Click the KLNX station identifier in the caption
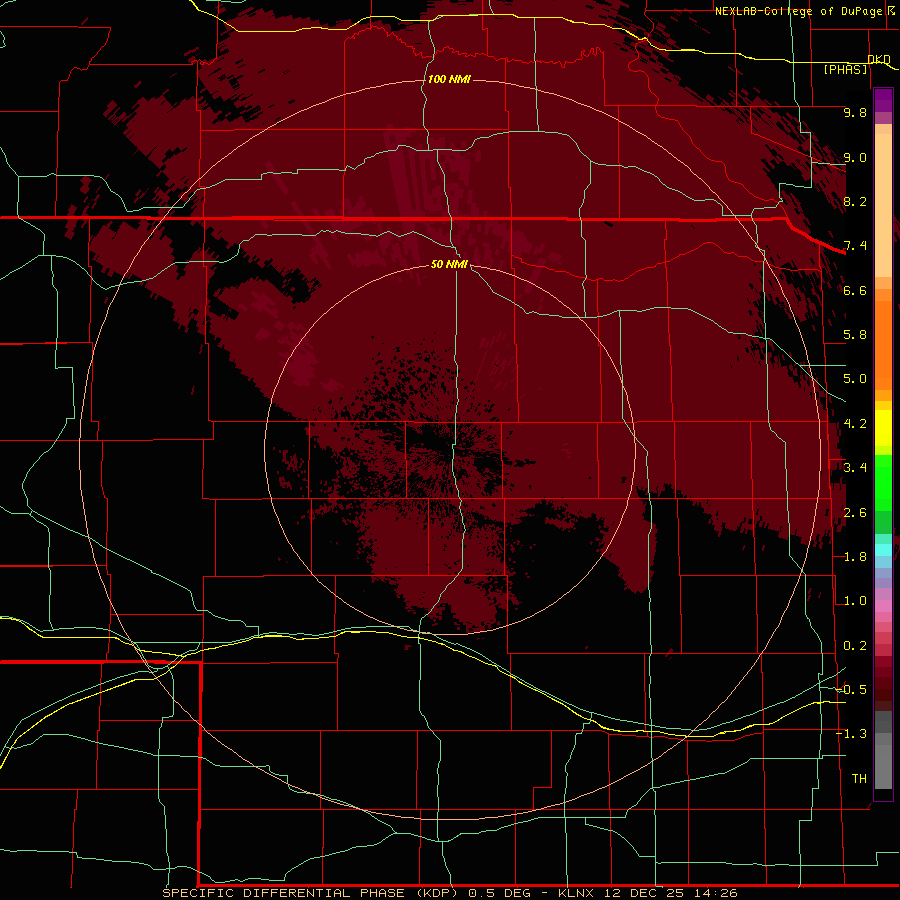 click(576, 893)
